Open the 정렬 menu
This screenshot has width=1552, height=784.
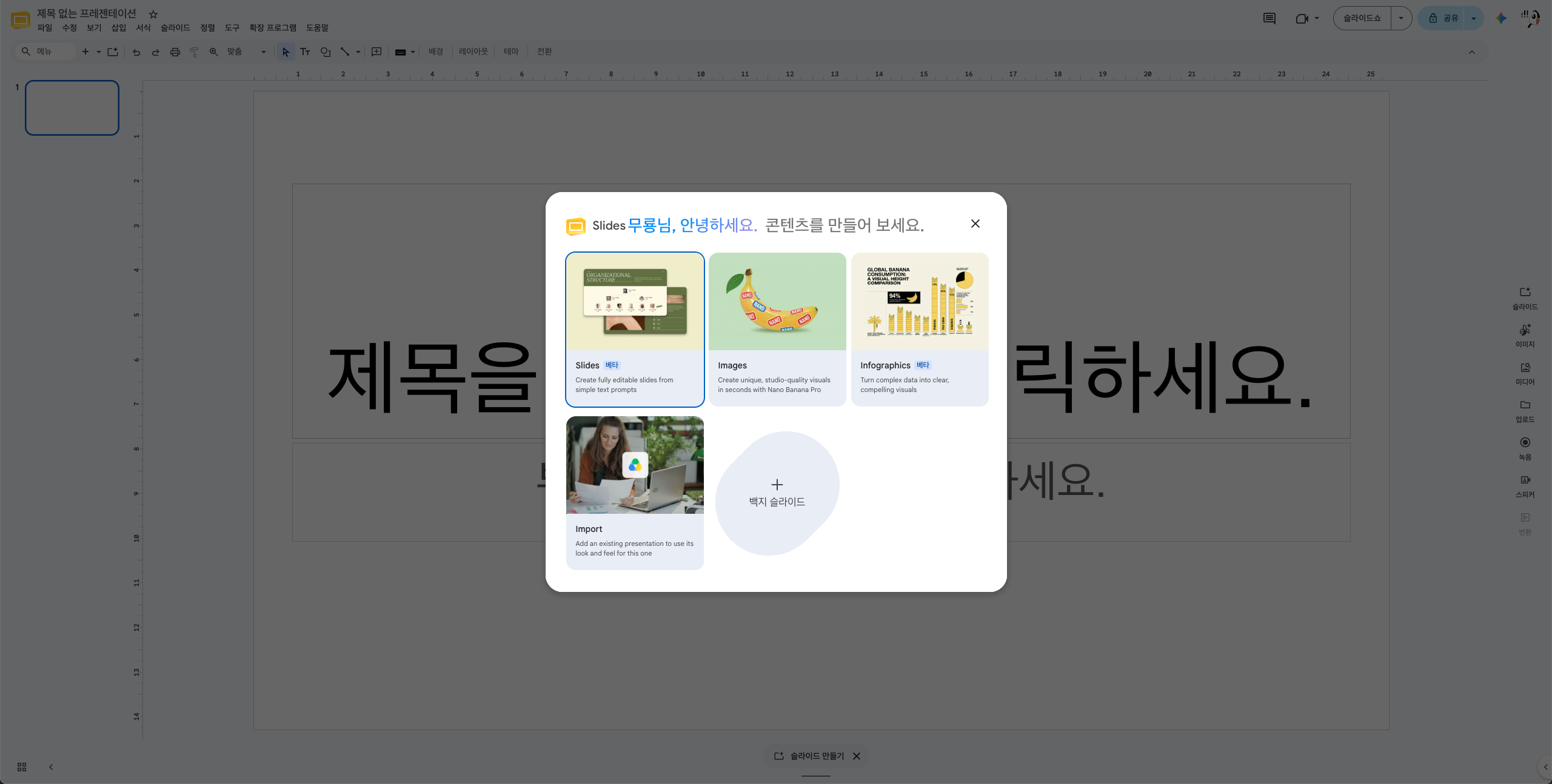point(207,28)
